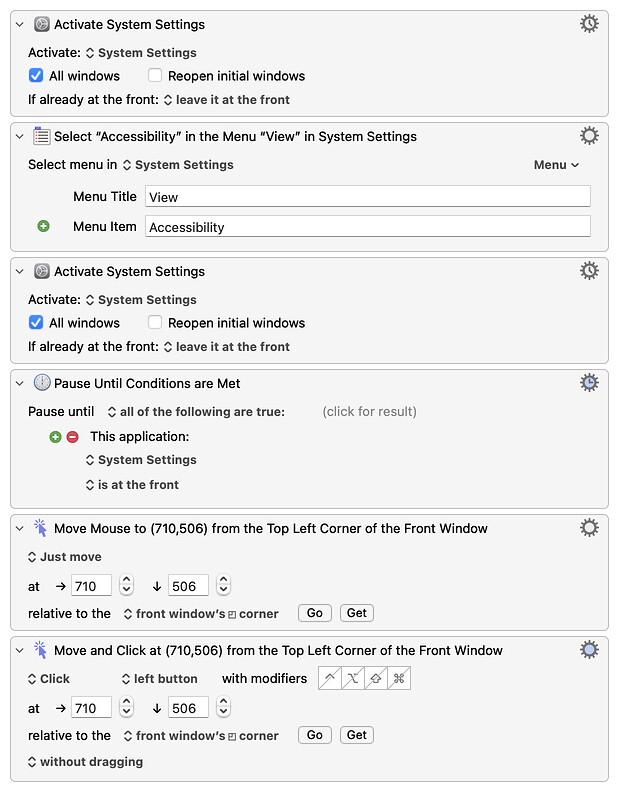
Task: Open 'leave it at the front' popup in first action
Action: [x=226, y=100]
